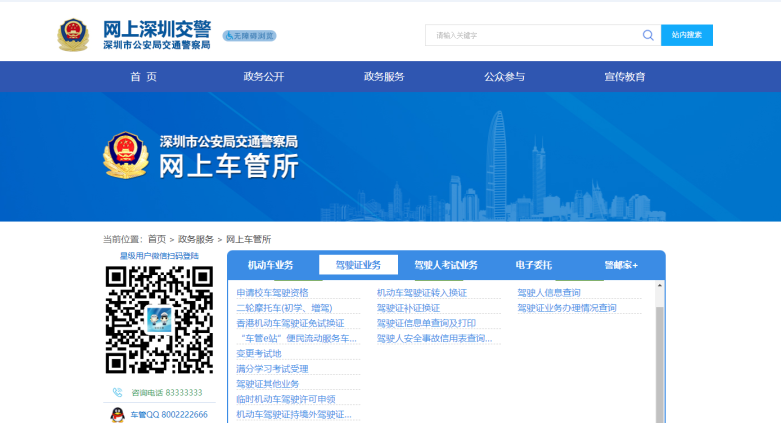Switch to the 驾驶人考试业务 tab
The height and width of the screenshot is (423, 781).
[446, 265]
